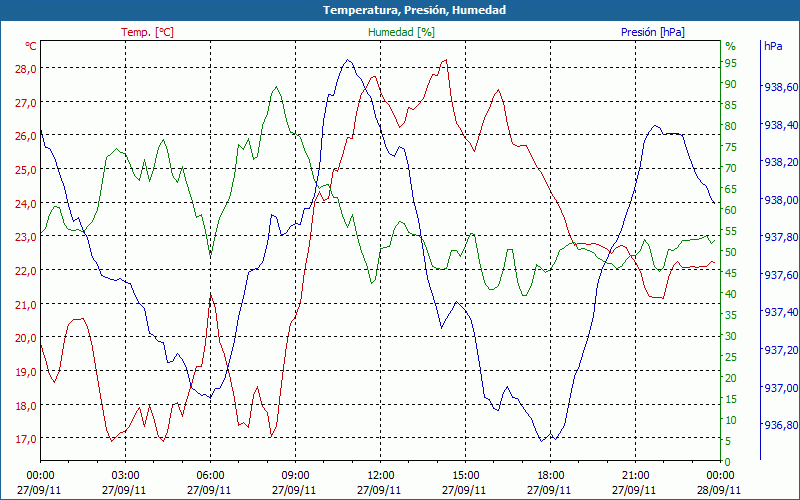Click the 03:00 time axis label

[126, 476]
